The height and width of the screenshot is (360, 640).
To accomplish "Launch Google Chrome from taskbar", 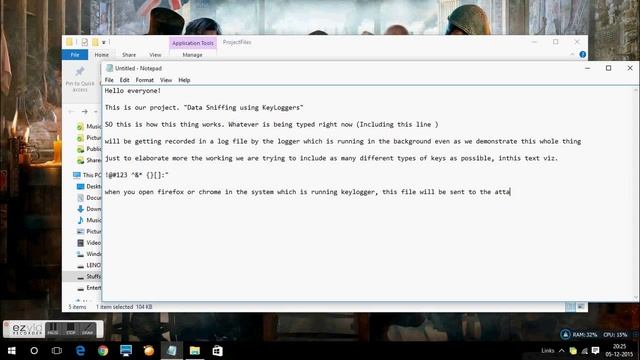I will click(103, 351).
